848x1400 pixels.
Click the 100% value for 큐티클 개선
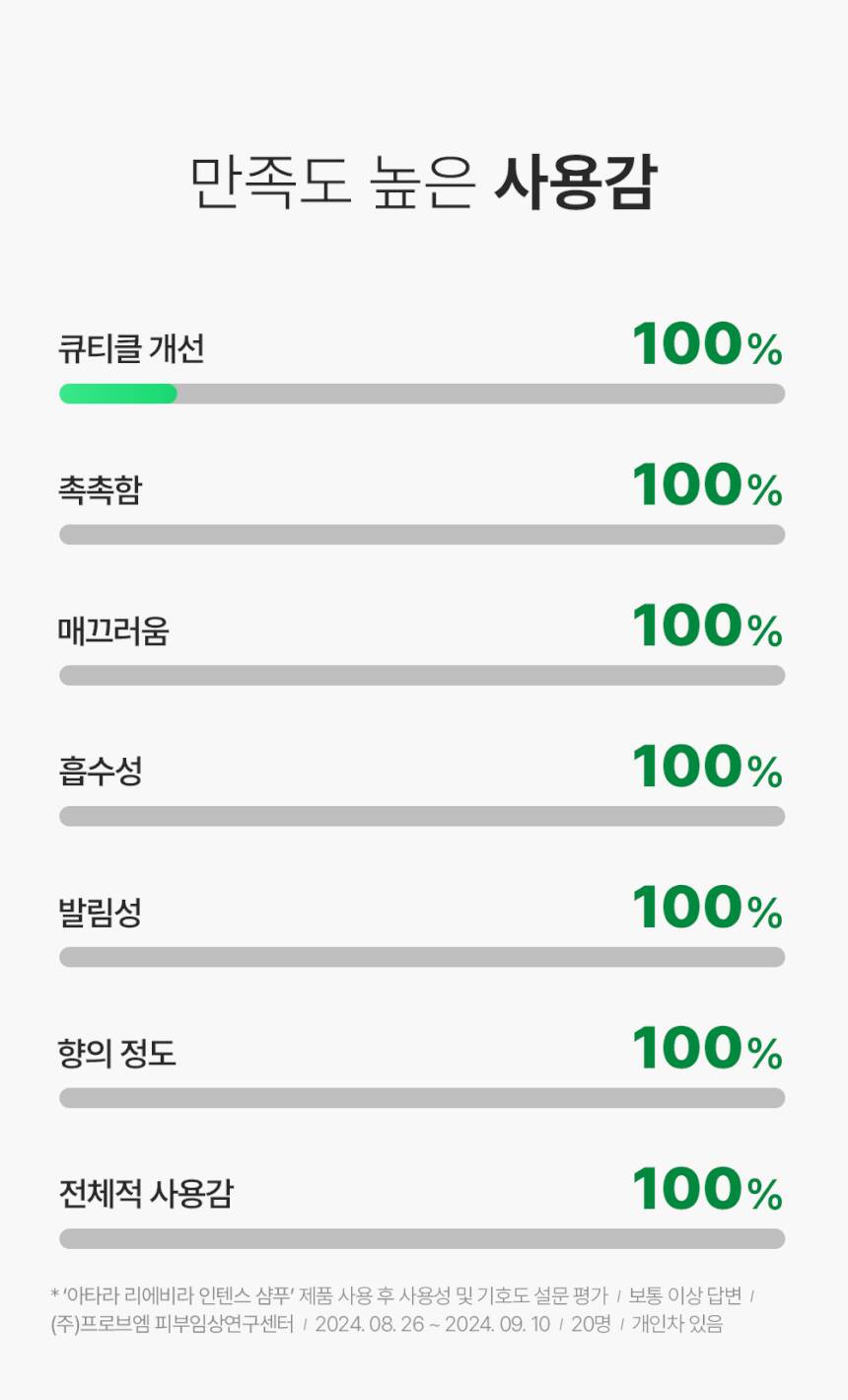[707, 345]
